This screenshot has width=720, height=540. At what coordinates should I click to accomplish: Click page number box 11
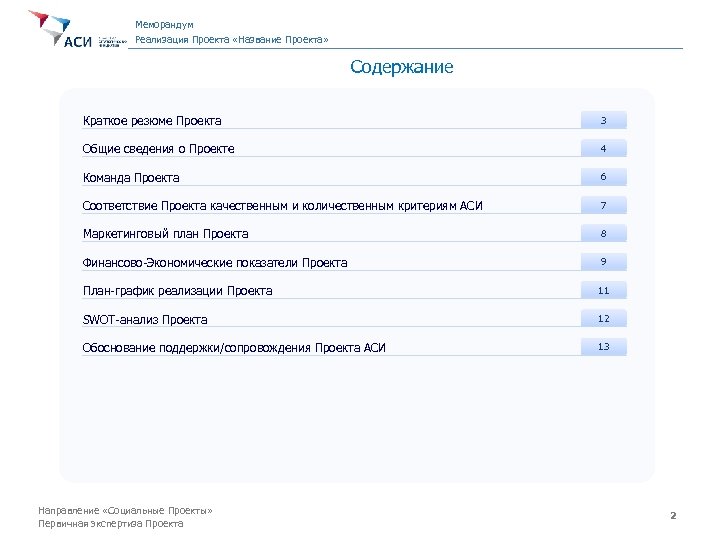click(x=603, y=290)
